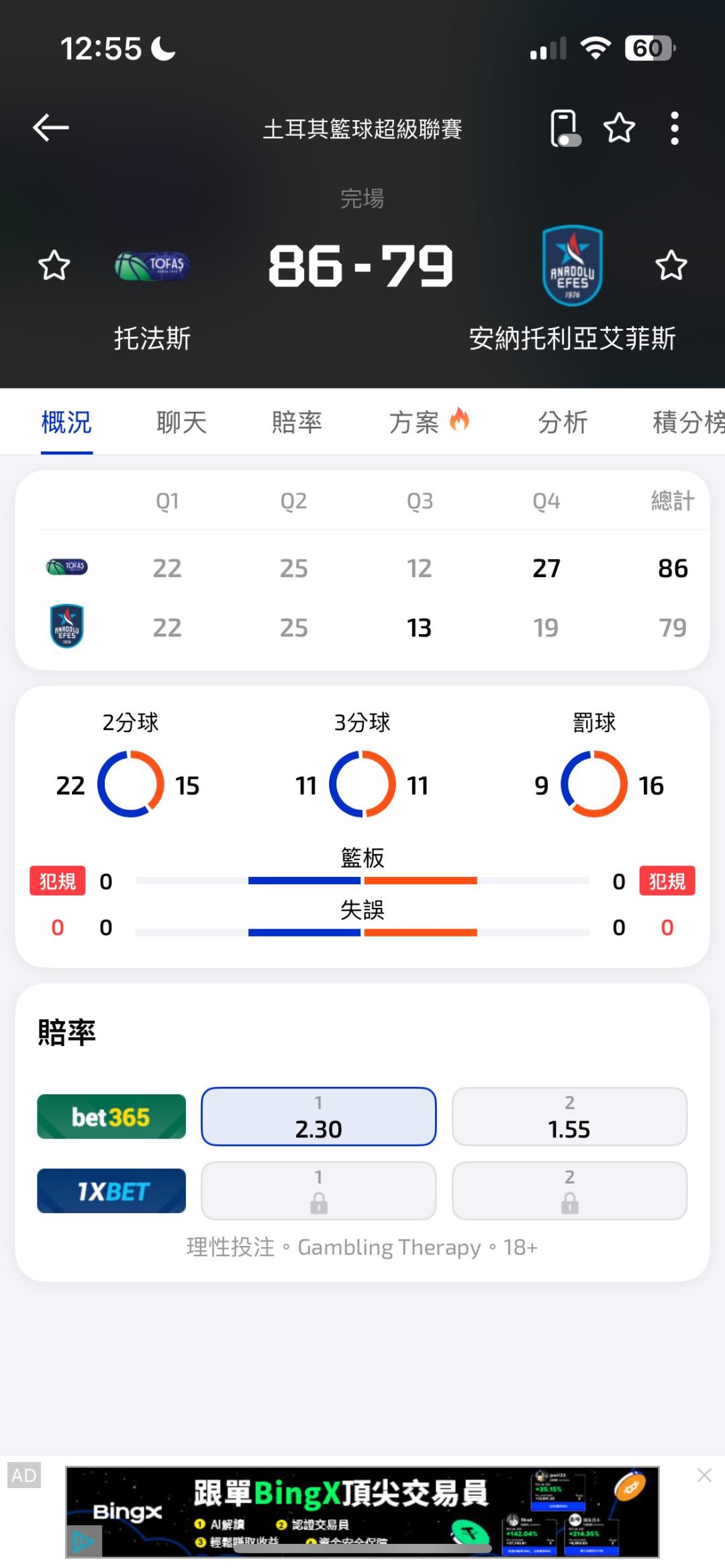Tap the Tofas logo in quarter scores

tap(66, 568)
